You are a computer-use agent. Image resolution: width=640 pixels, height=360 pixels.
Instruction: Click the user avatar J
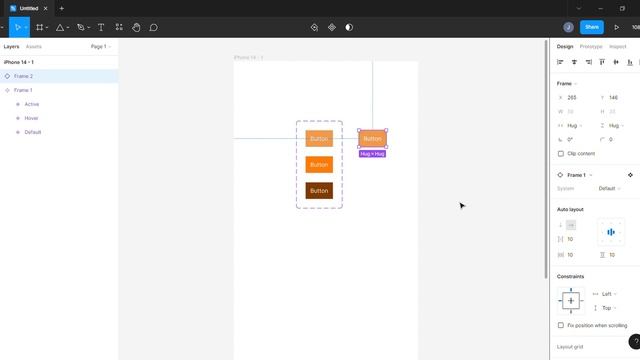(568, 27)
